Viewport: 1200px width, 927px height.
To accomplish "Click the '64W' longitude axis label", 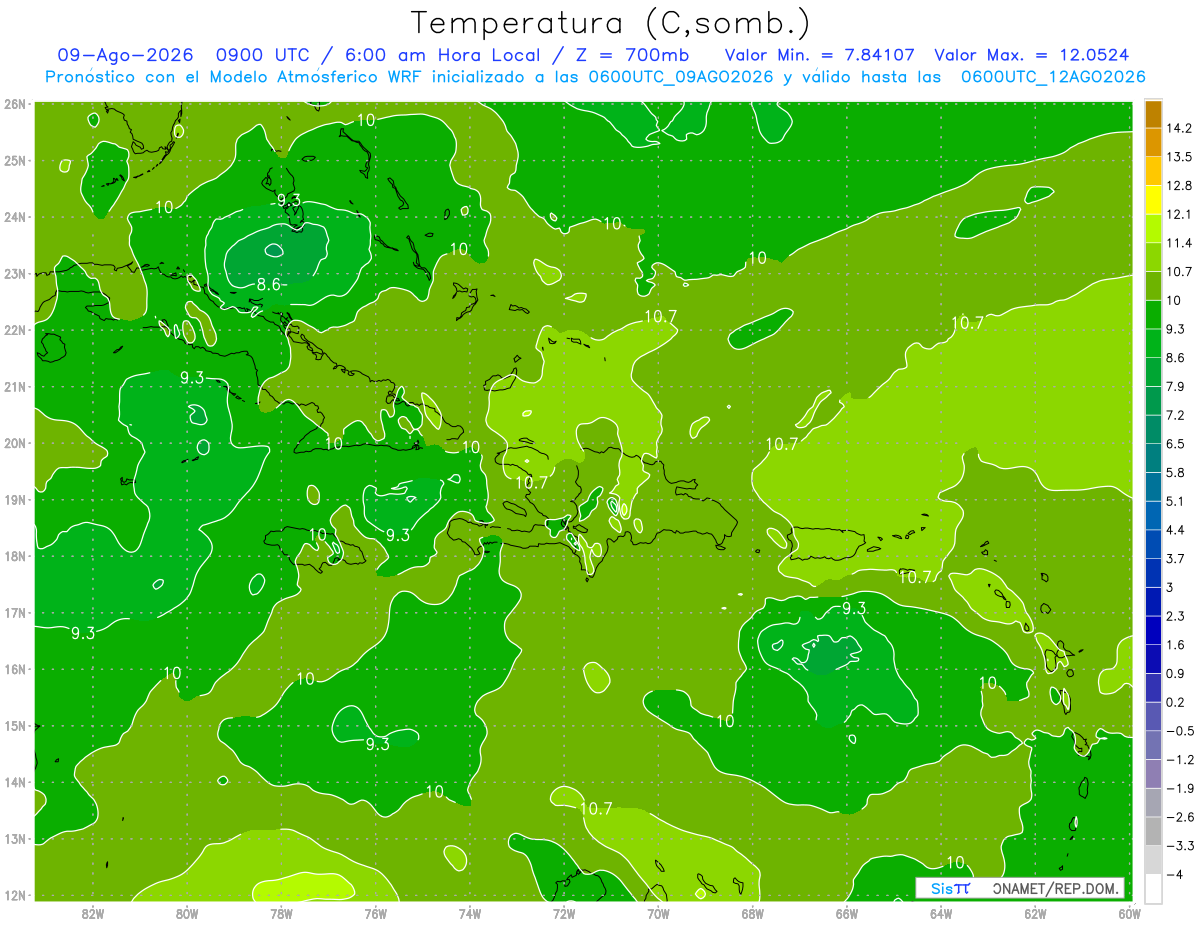I will 941,913.
